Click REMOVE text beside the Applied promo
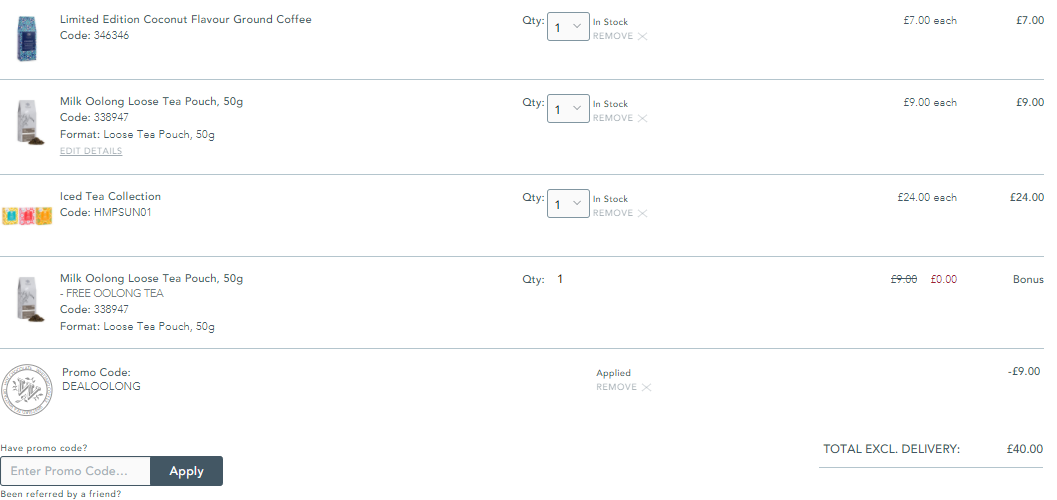This screenshot has height=500, width=1057. (x=616, y=387)
